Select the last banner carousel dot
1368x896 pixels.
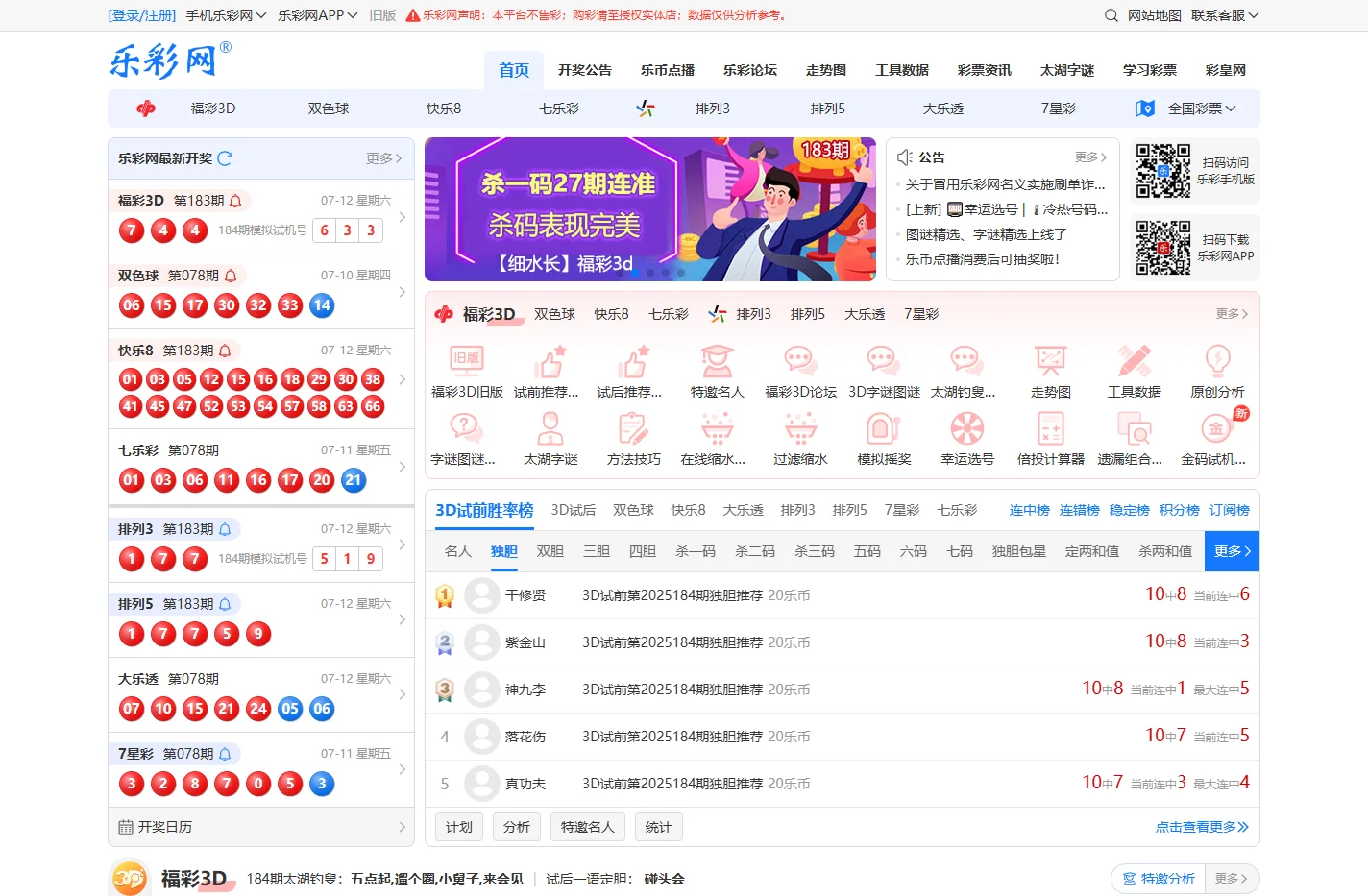coord(681,273)
